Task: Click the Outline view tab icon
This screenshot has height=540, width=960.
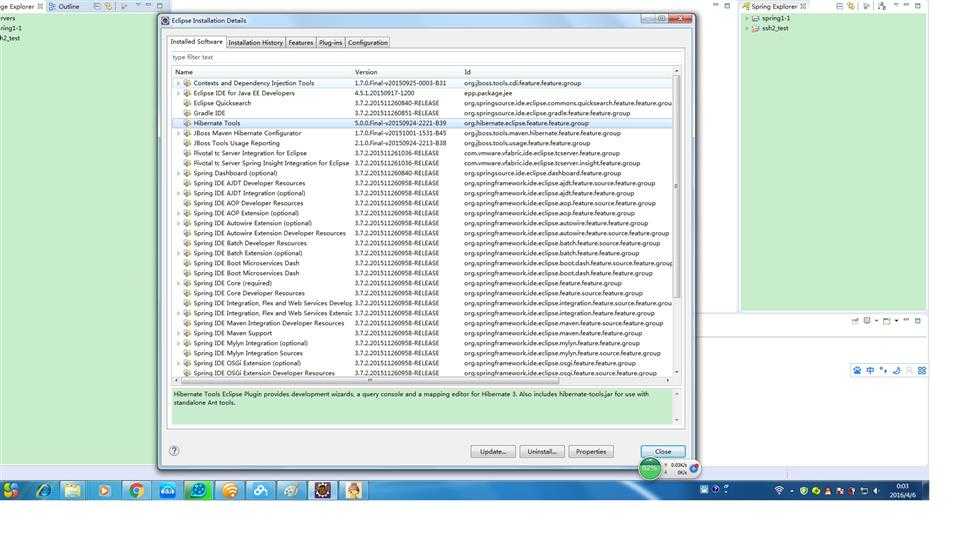Action: coord(52,6)
